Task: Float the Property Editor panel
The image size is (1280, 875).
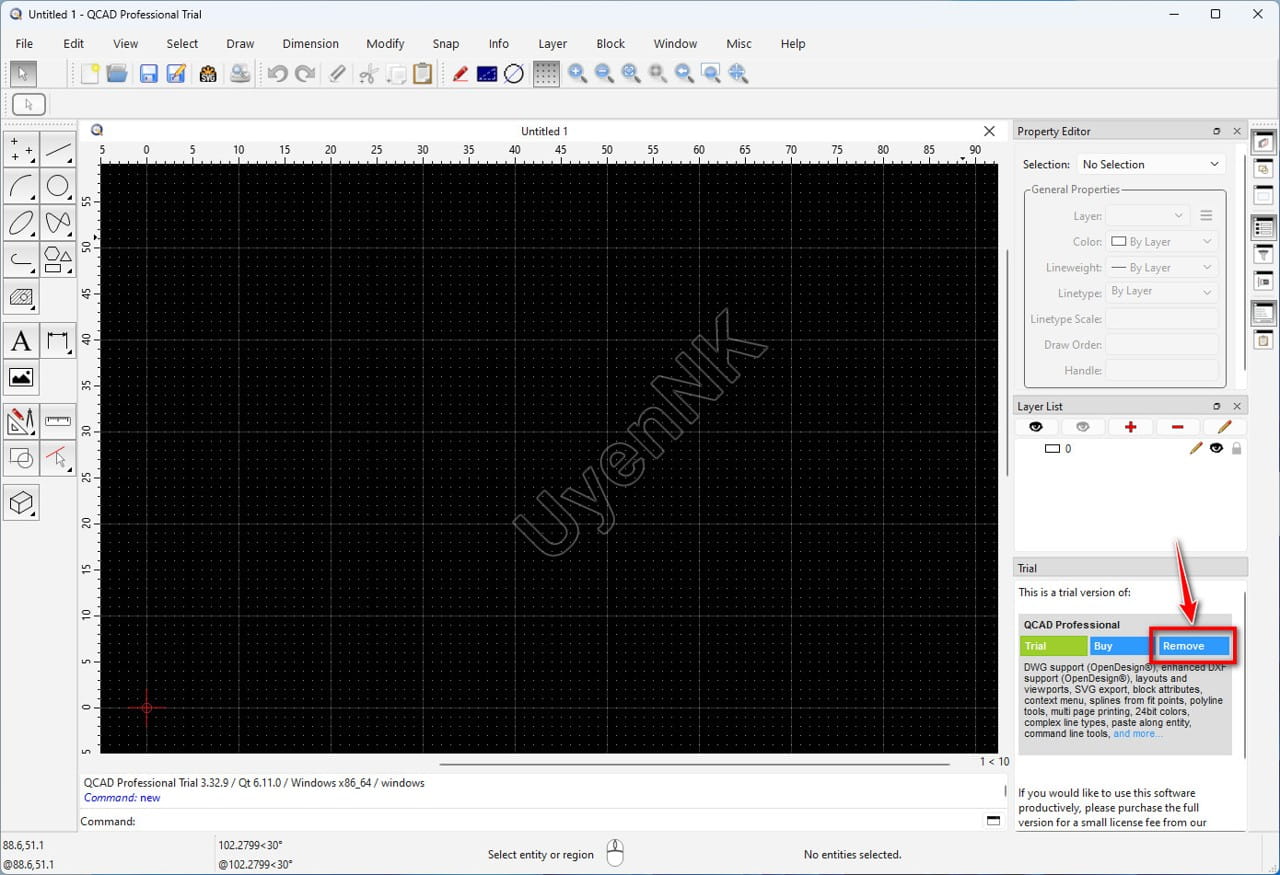Action: tap(1217, 131)
